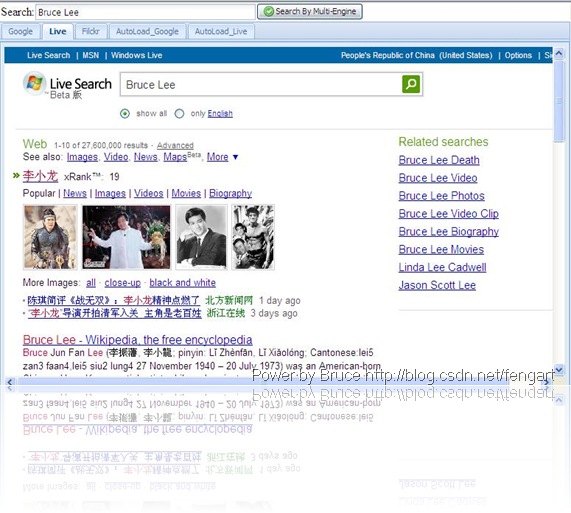Screen dimensions: 571x513
Task: Click into the Live Search query field
Action: click(261, 84)
